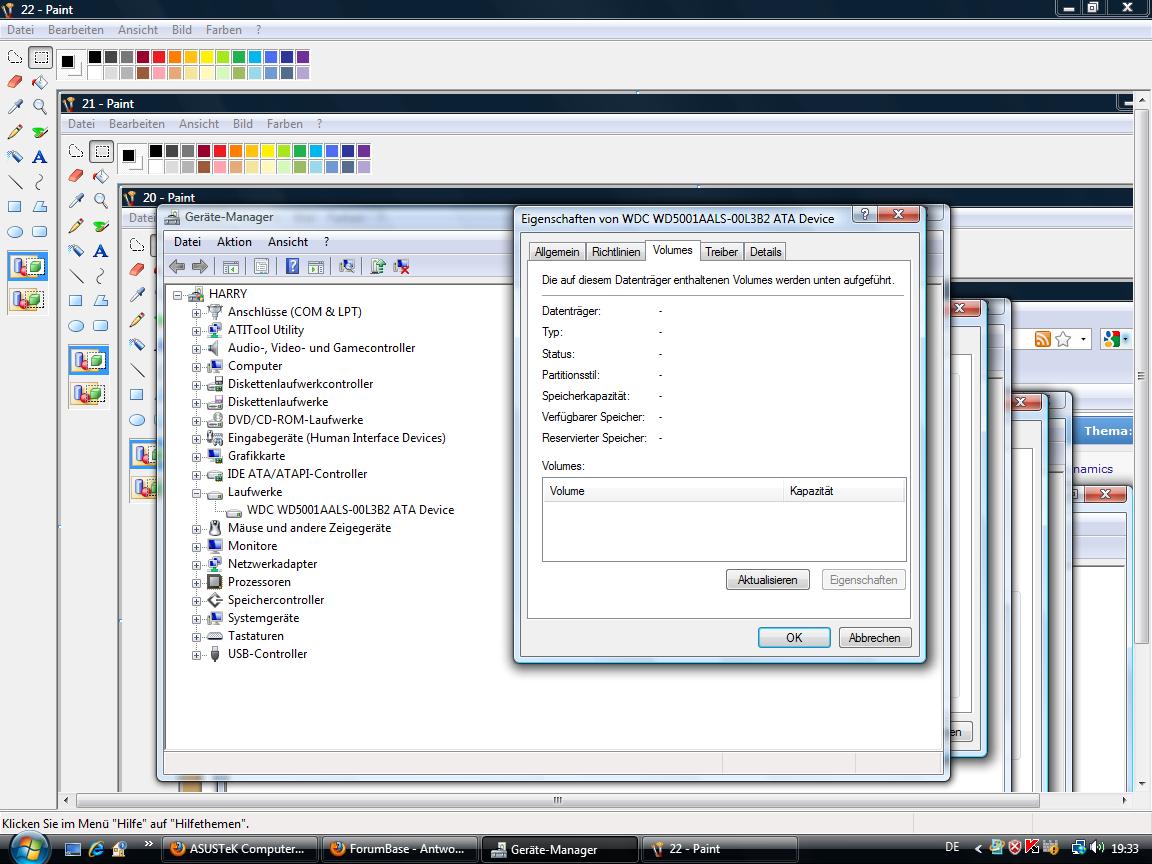Launch Internet Explorer from quick launch
The width and height of the screenshot is (1152, 864).
(x=96, y=849)
